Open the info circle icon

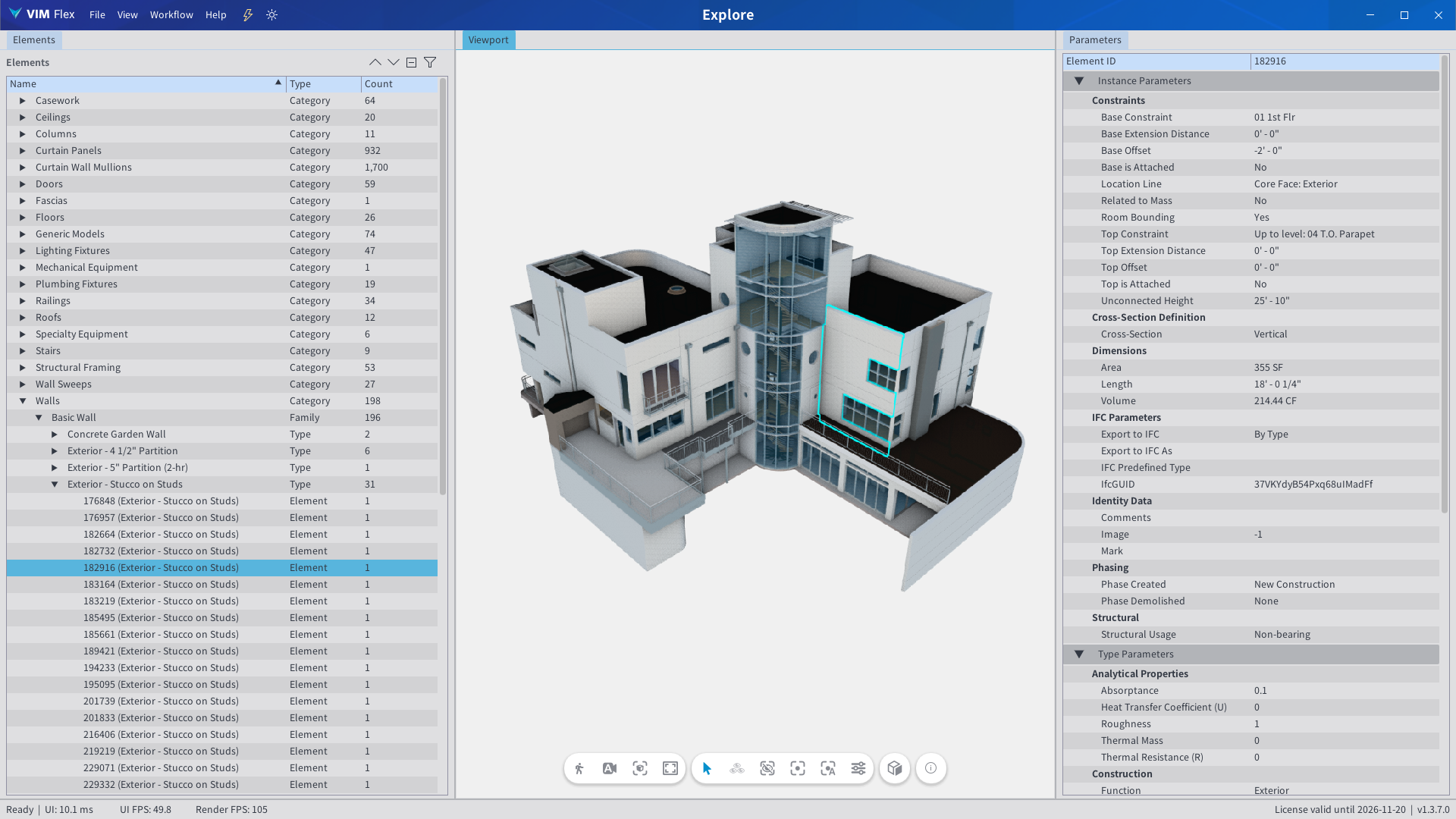click(931, 768)
